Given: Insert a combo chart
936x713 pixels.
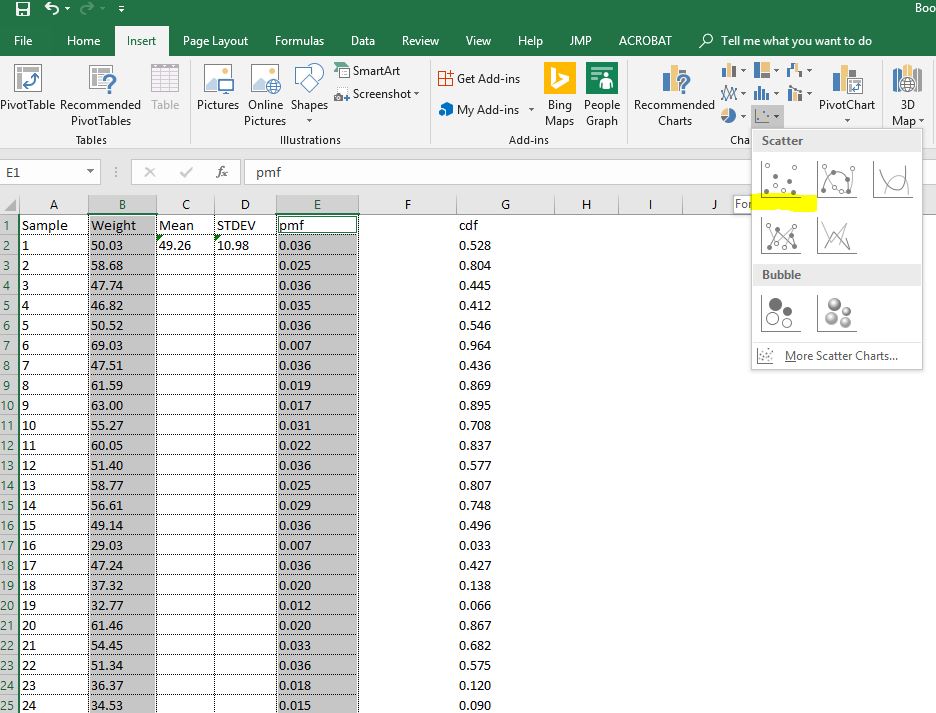Looking at the screenshot, I should [x=799, y=93].
